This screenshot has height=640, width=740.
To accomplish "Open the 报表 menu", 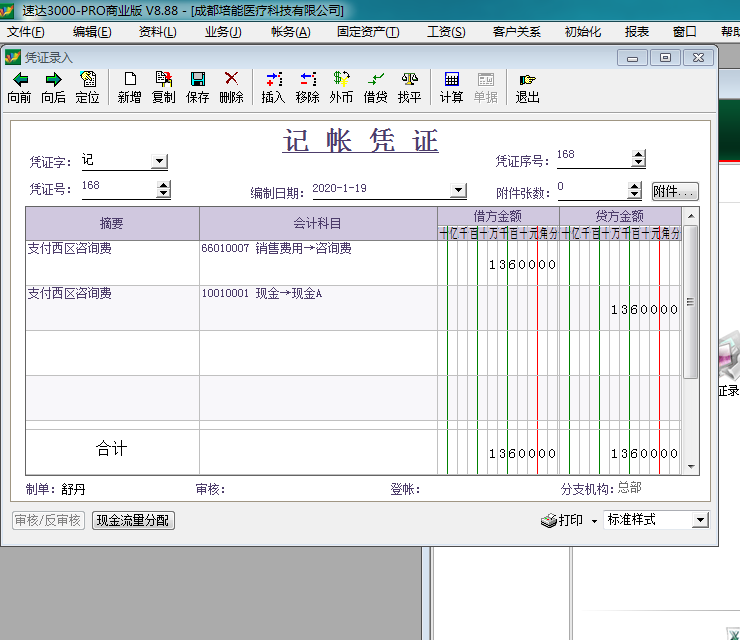I will [x=636, y=32].
